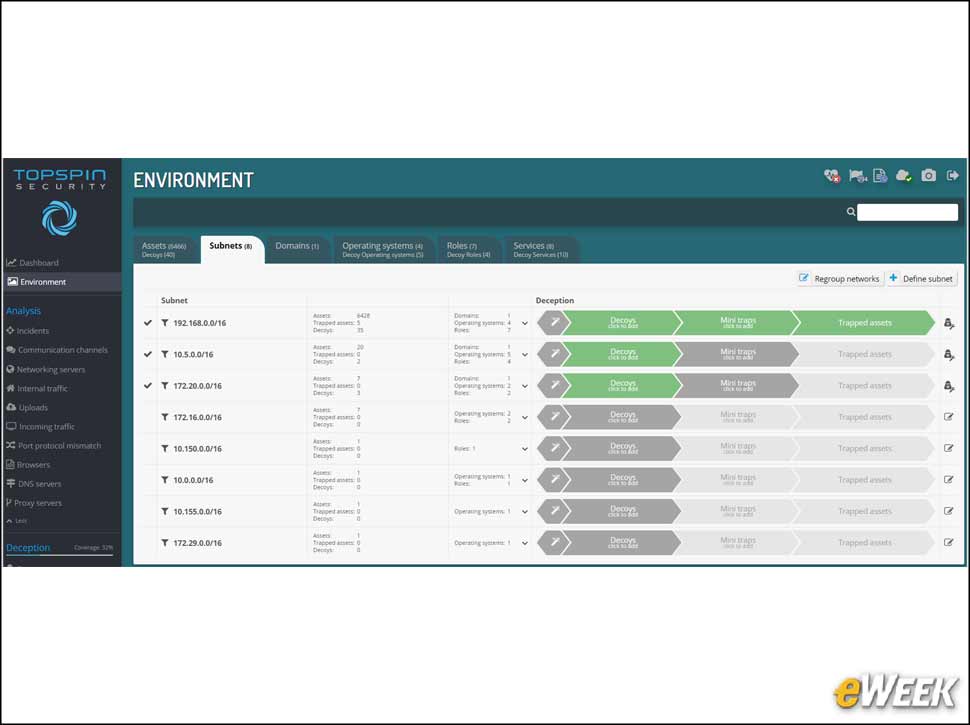This screenshot has height=725, width=970.
Task: Click the Regroup networks button
Action: tap(839, 278)
